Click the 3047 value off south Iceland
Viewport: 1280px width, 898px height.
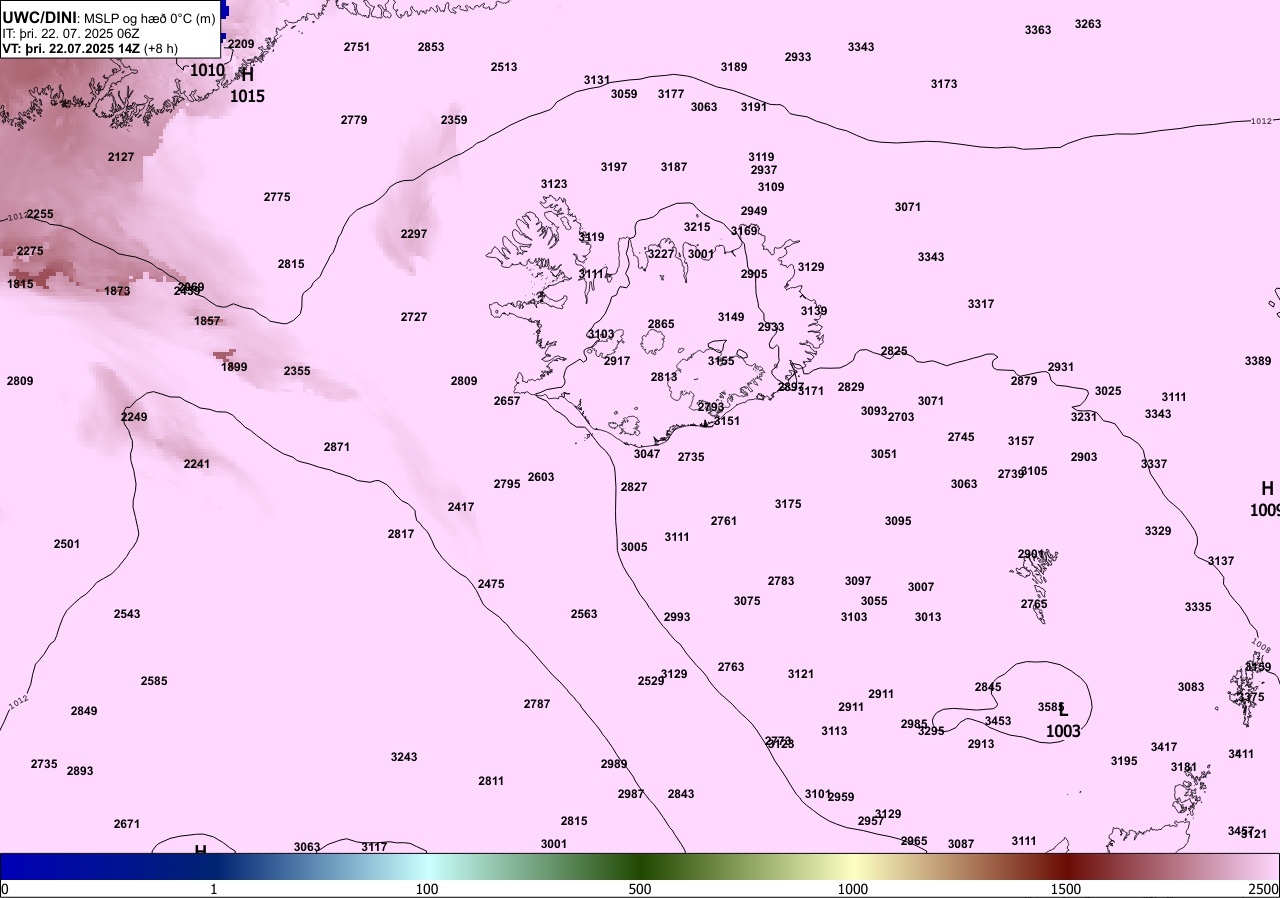click(x=647, y=454)
